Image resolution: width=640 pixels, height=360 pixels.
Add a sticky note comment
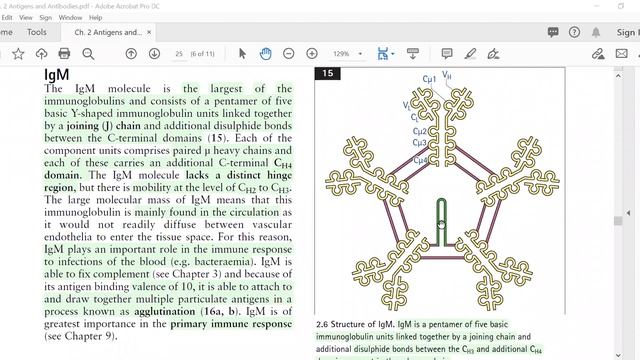coord(447,53)
